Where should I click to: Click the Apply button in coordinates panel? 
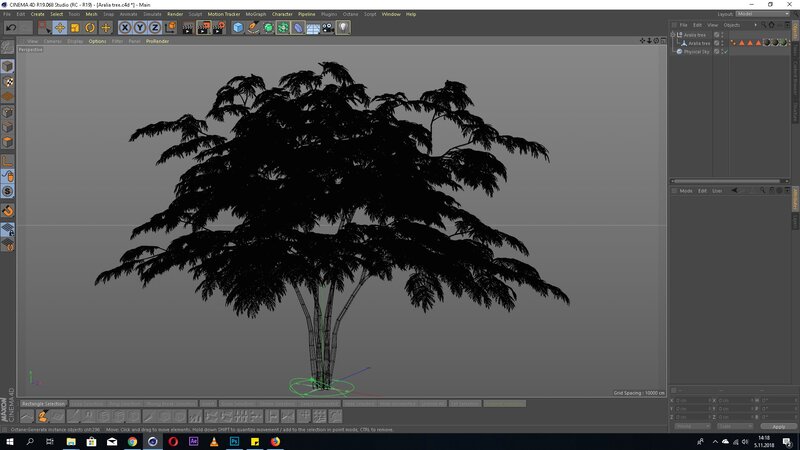click(x=778, y=426)
